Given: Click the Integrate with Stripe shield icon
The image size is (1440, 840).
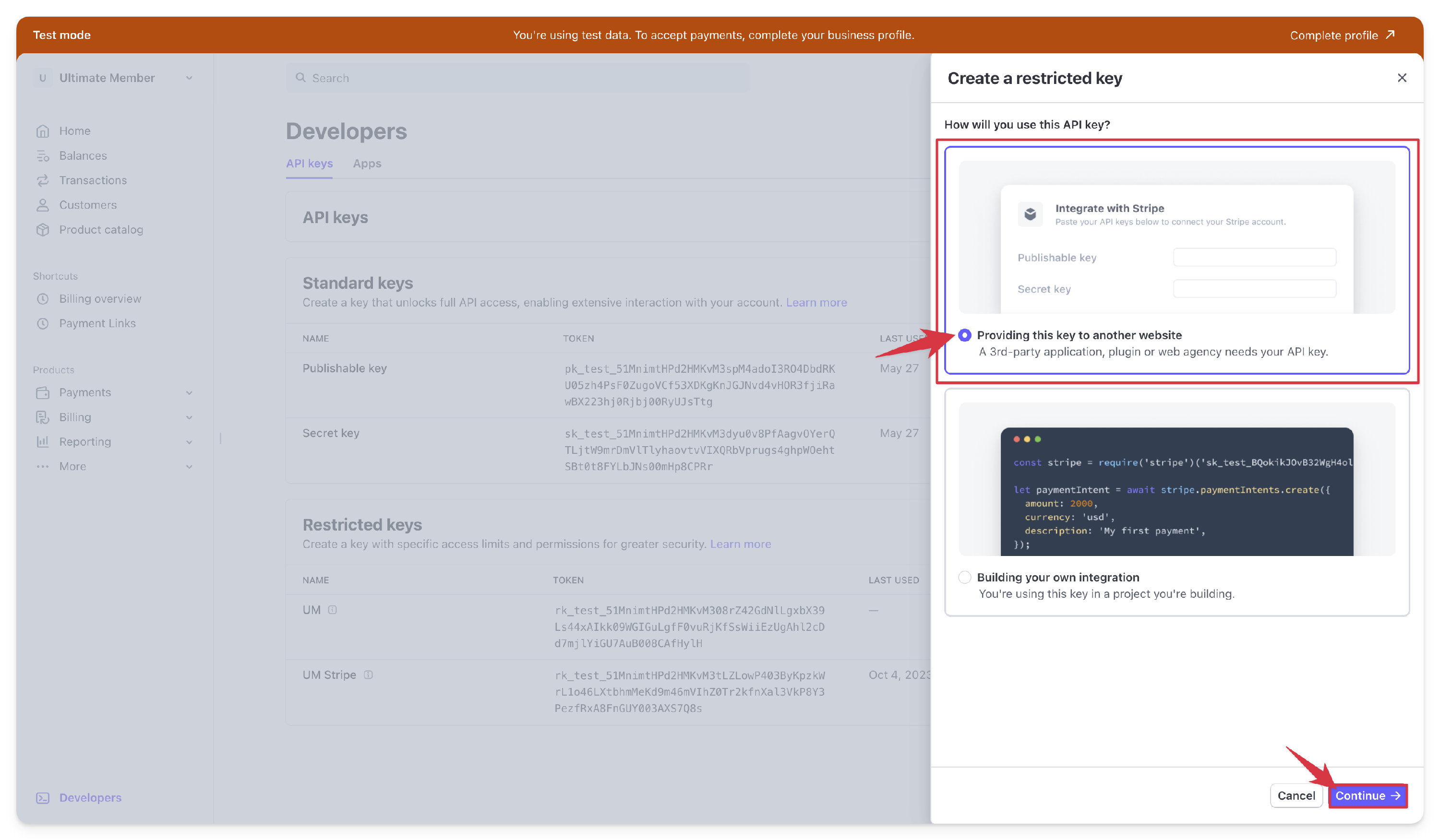Looking at the screenshot, I should (x=1030, y=214).
